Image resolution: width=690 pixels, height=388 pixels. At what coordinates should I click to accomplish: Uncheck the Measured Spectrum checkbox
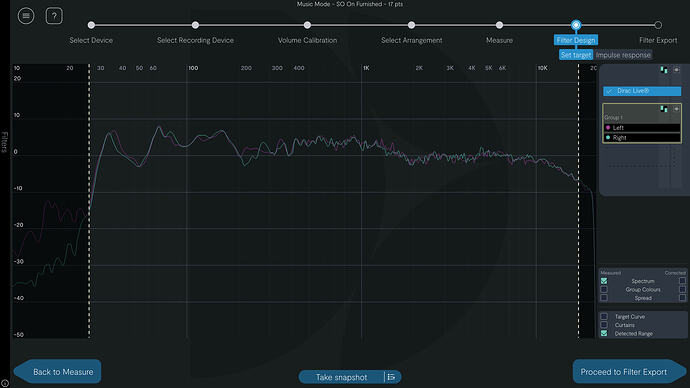pos(604,281)
